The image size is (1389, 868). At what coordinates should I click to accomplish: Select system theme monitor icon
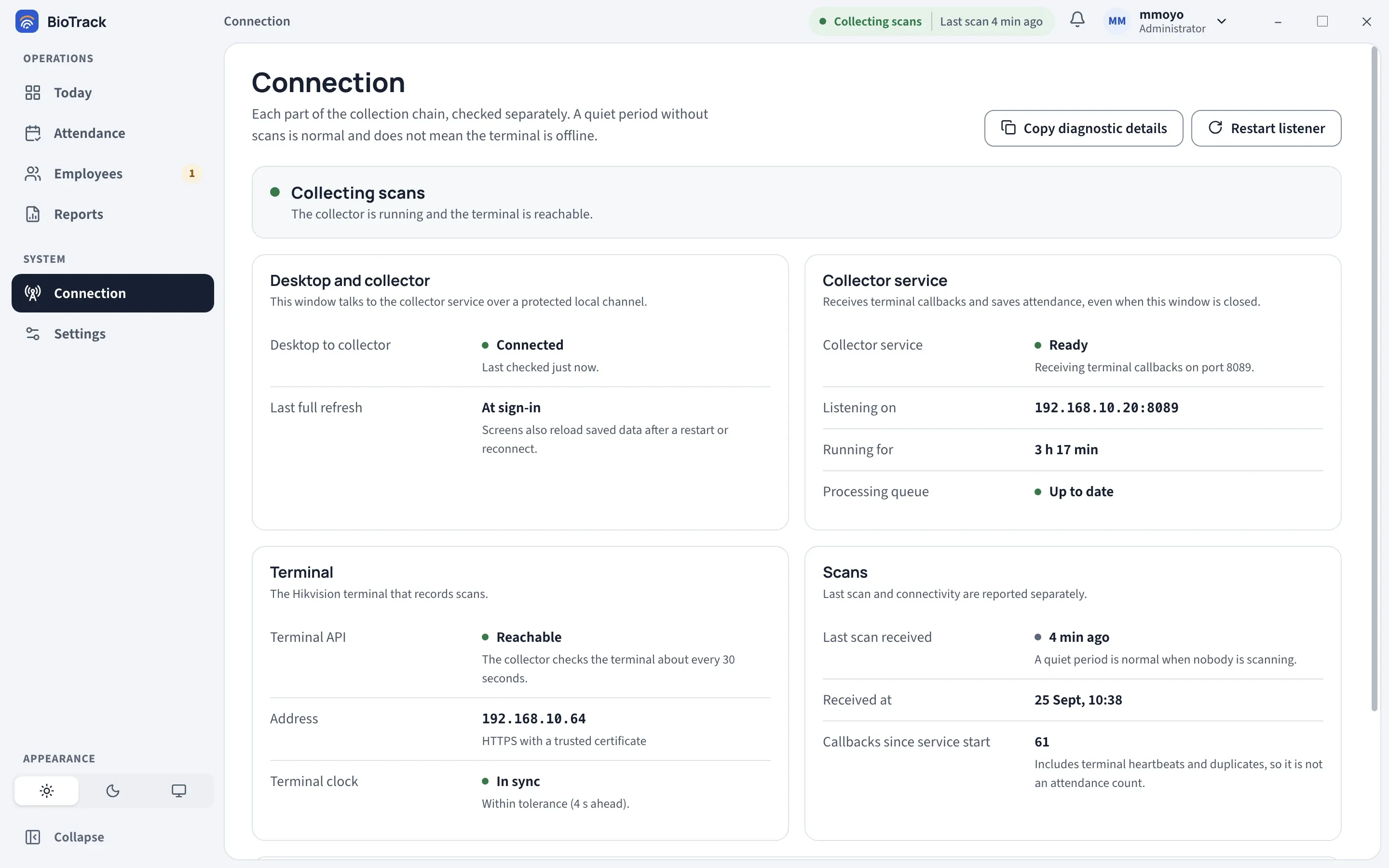(x=178, y=791)
